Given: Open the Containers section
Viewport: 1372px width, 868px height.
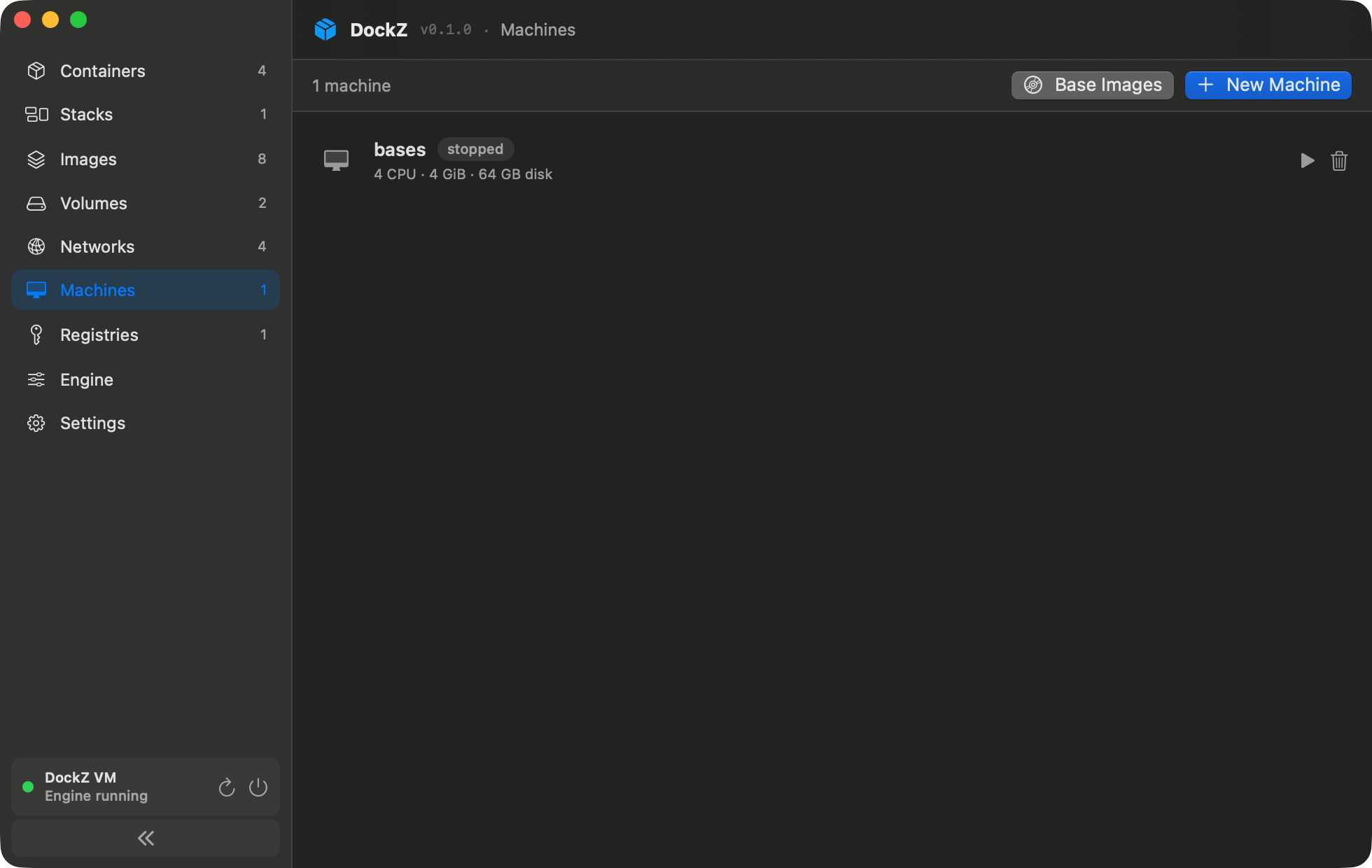Looking at the screenshot, I should coord(146,71).
